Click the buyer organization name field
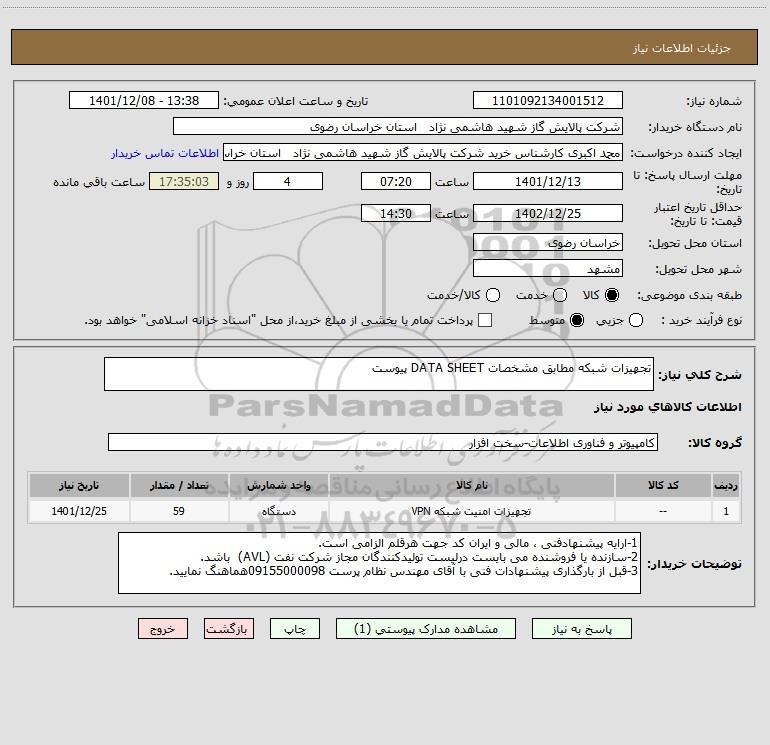This screenshot has width=770, height=745. coord(398,127)
